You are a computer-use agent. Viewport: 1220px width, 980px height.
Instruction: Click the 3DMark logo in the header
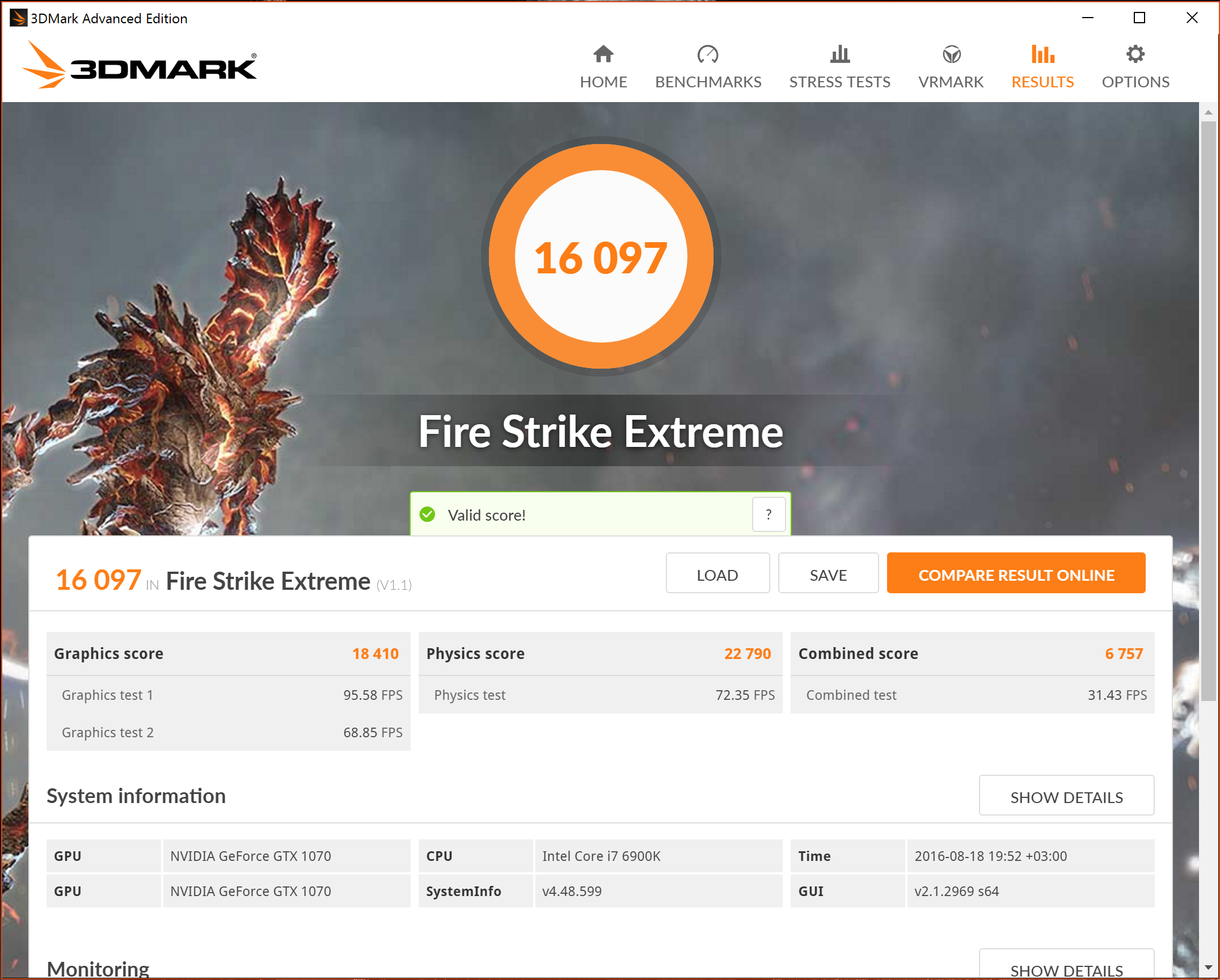point(140,65)
